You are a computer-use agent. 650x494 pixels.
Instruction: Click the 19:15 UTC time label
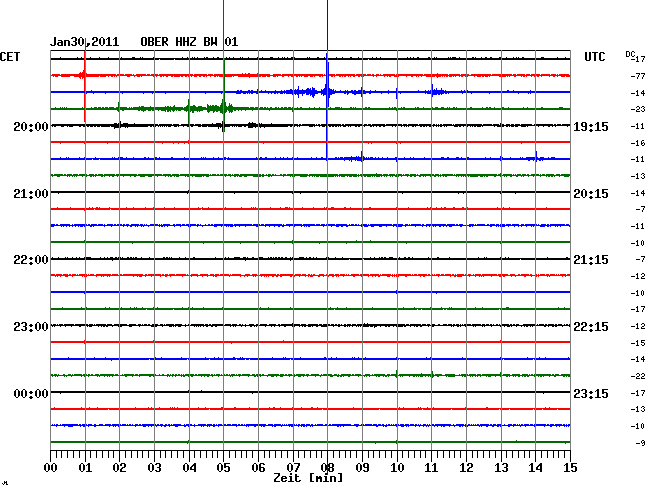[591, 126]
